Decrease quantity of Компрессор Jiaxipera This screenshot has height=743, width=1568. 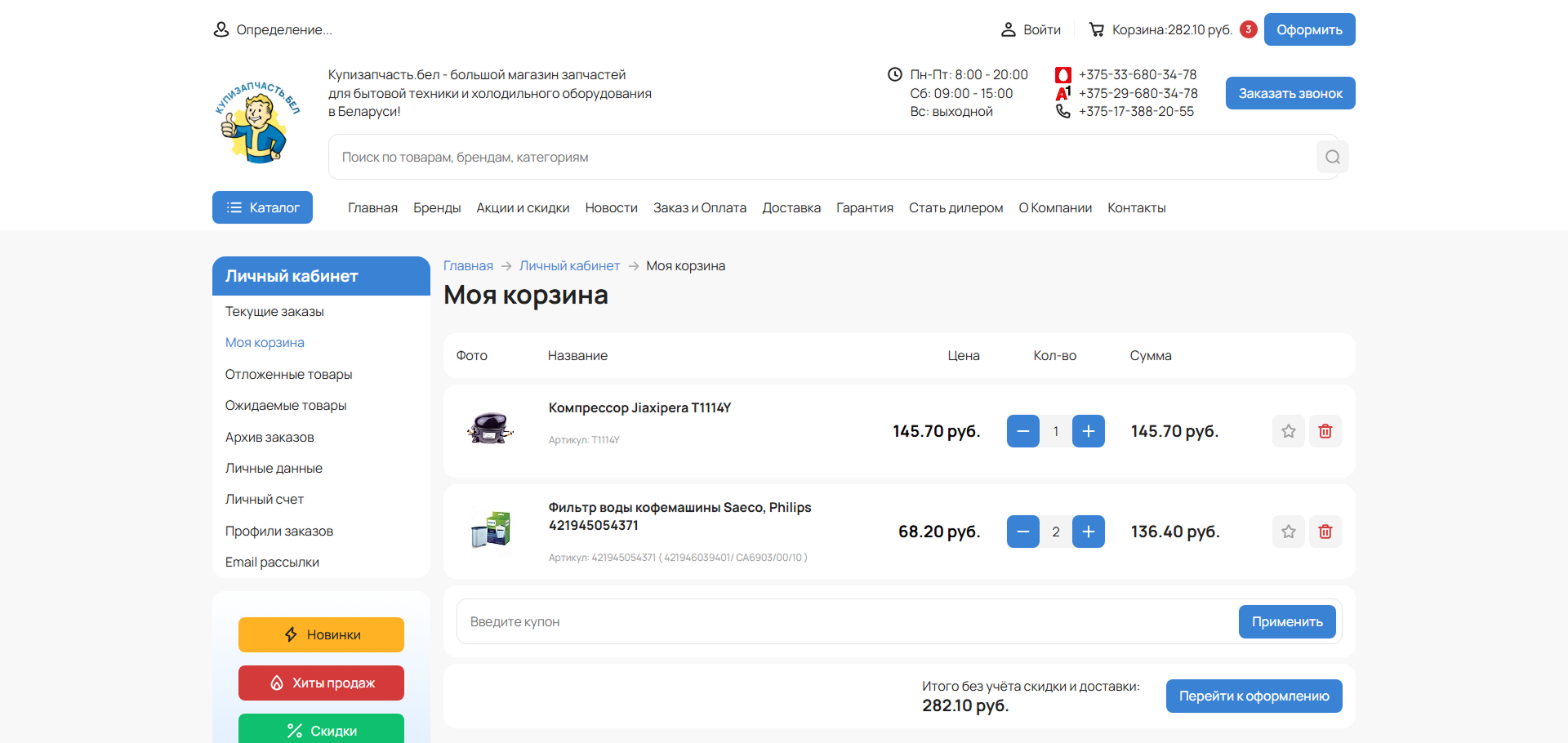tap(1022, 431)
